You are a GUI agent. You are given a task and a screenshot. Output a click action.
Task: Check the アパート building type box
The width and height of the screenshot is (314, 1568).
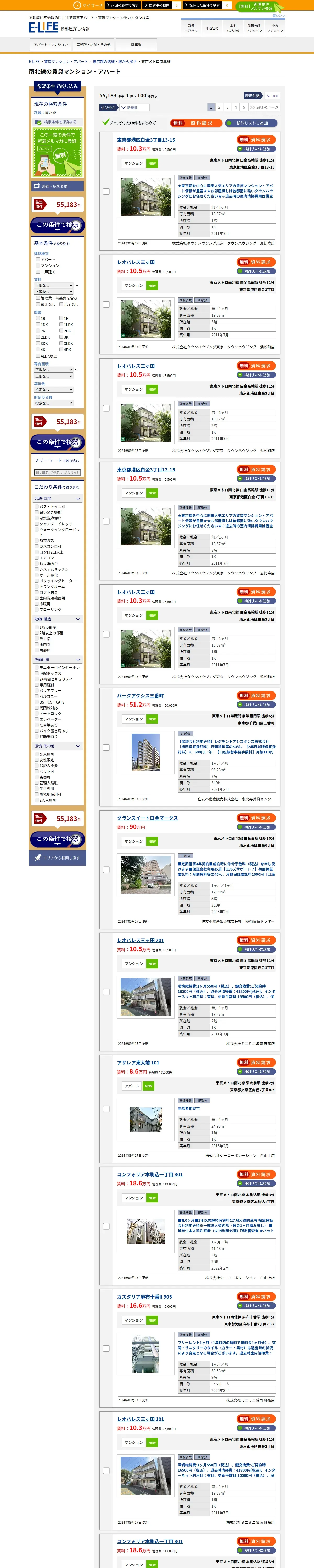38,259
